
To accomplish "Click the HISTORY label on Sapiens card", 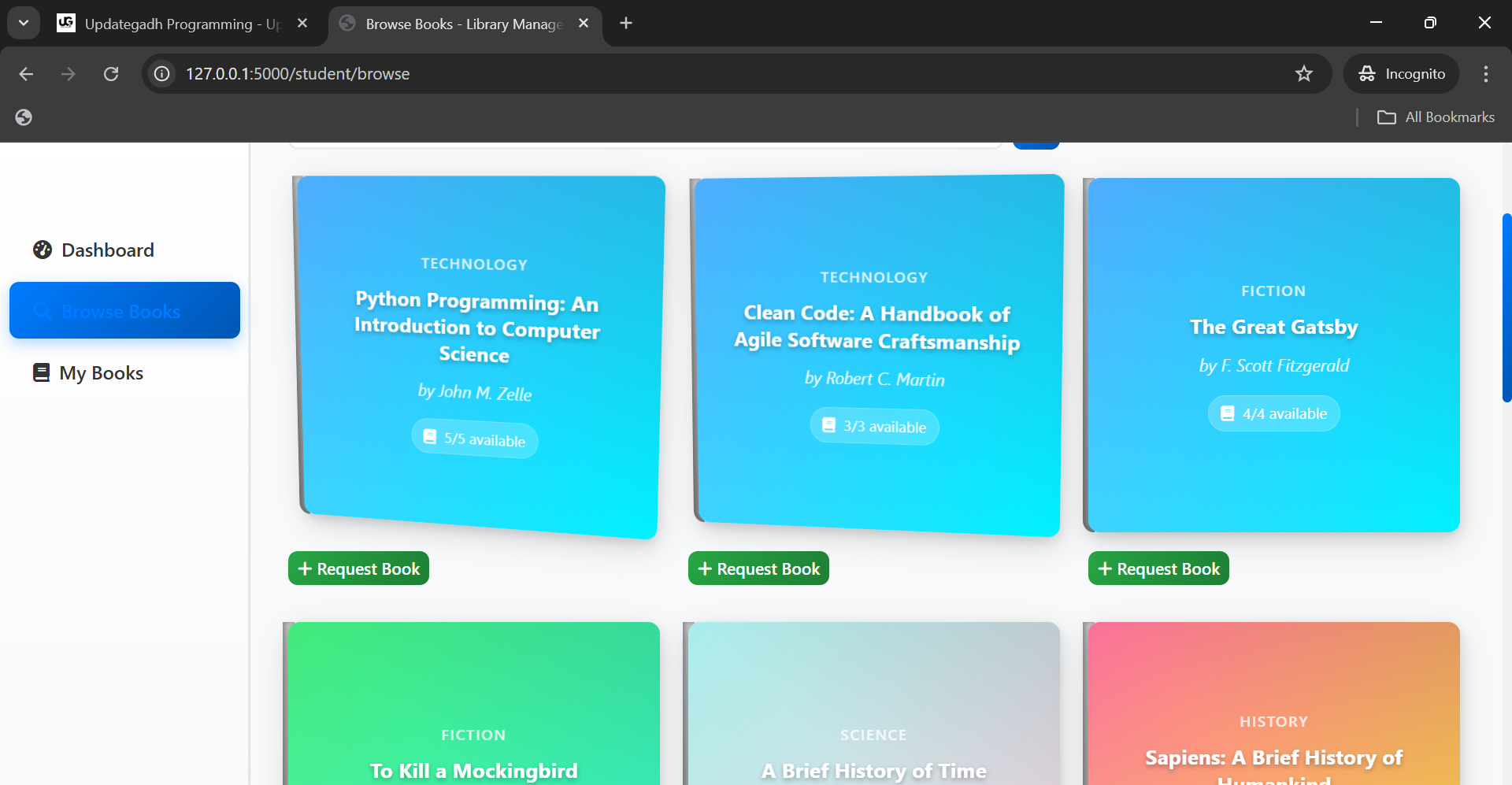I will tap(1273, 722).
